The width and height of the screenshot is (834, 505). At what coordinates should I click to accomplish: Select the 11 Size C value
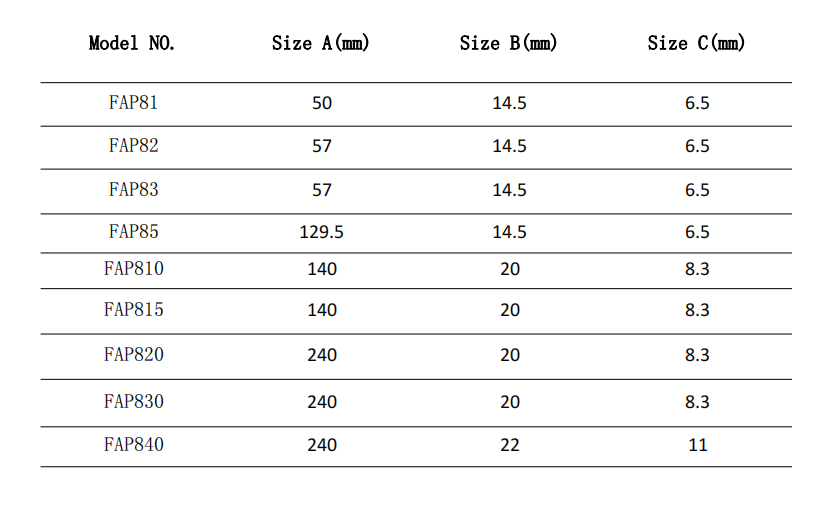click(697, 445)
